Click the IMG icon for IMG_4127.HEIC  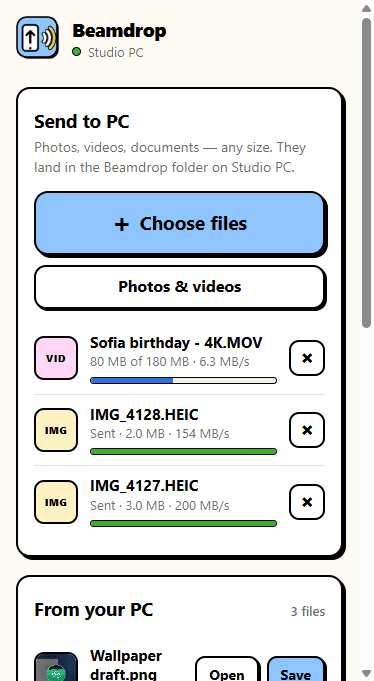tap(56, 502)
